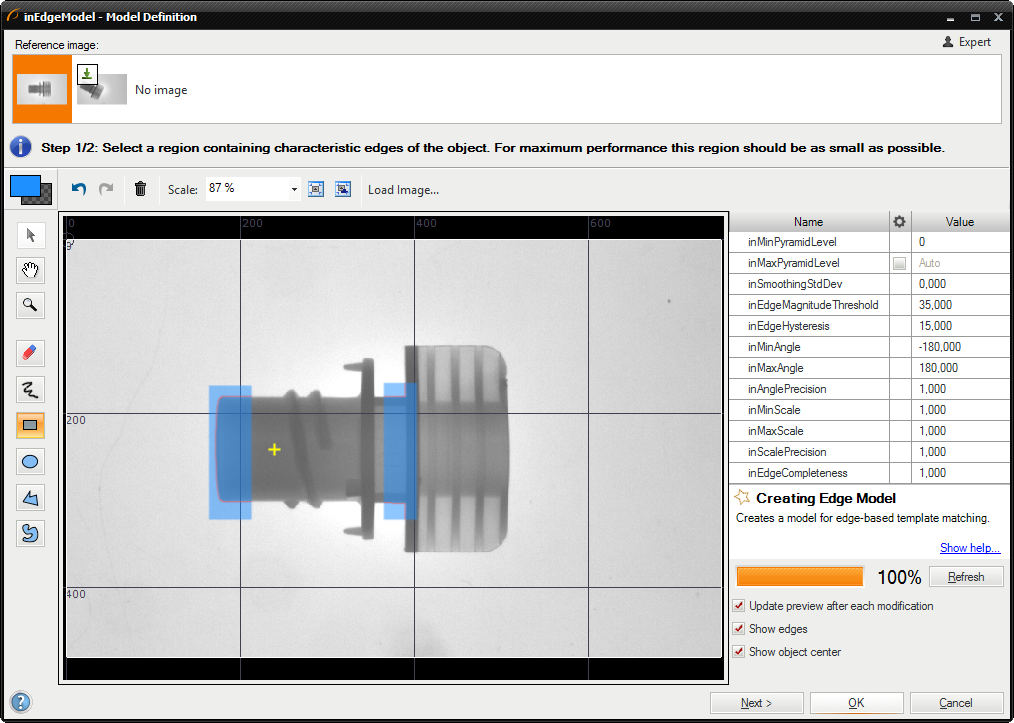This screenshot has height=723, width=1014.
Task: Open the Expert mode selector
Action: pos(967,42)
